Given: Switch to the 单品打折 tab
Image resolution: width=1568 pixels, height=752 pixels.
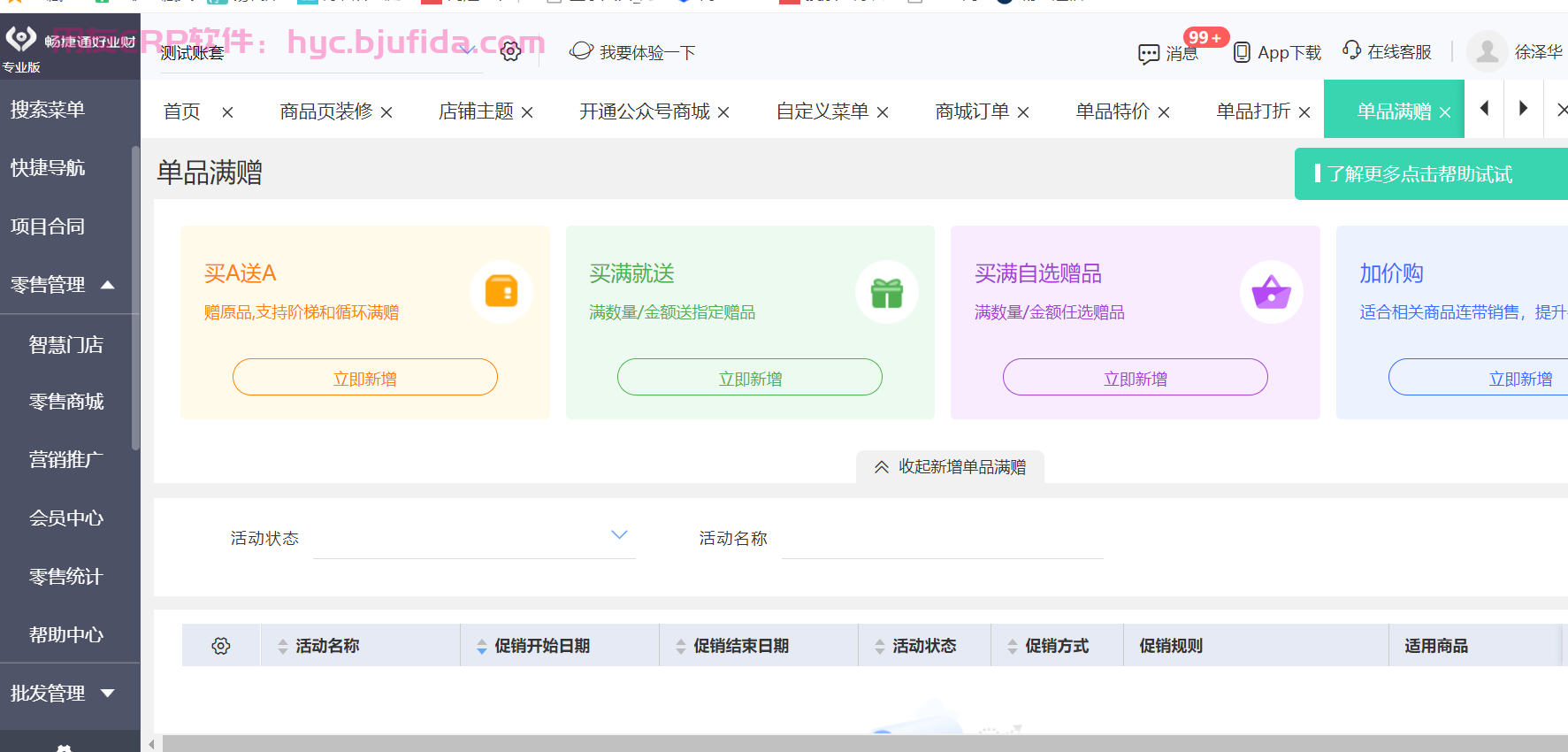Looking at the screenshot, I should (x=1253, y=111).
